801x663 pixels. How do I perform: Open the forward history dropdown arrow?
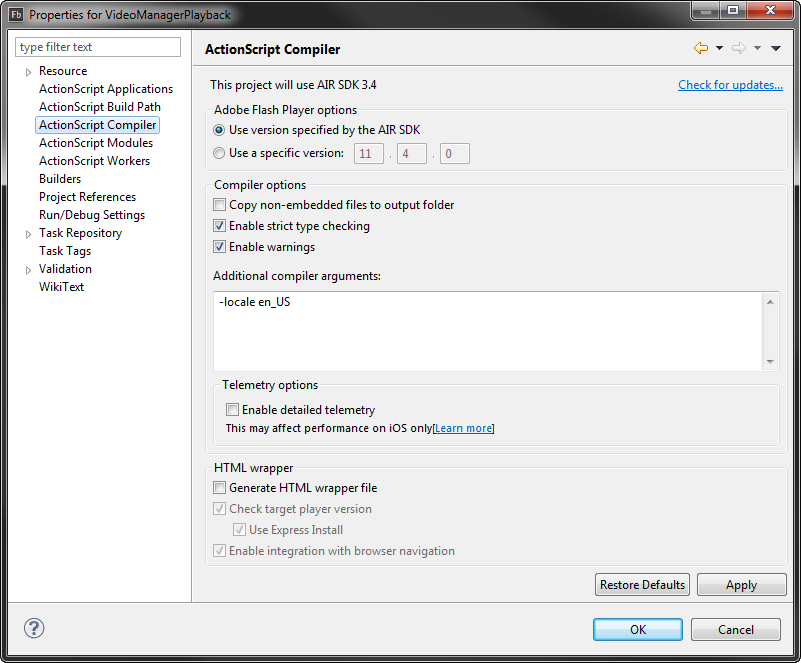point(758,48)
